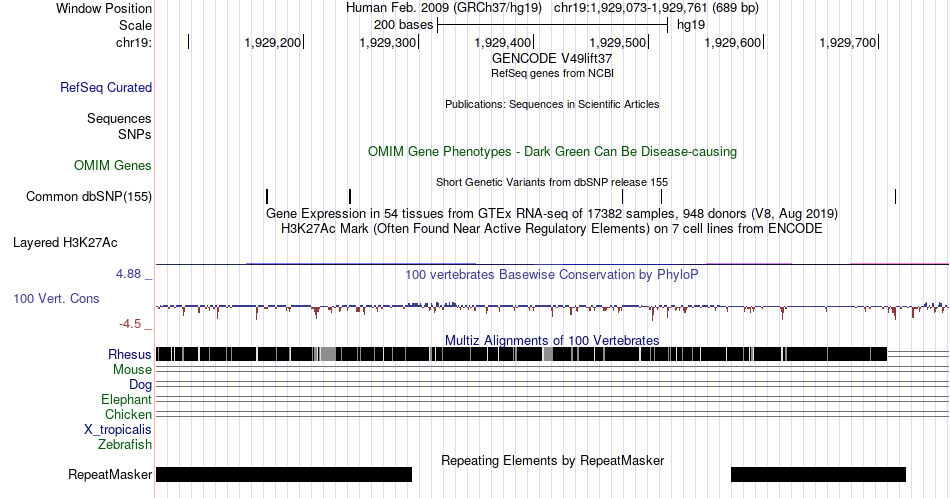Click the dbSNP variant tick below 1,929,300
The width and height of the screenshot is (950, 498).
(350, 196)
